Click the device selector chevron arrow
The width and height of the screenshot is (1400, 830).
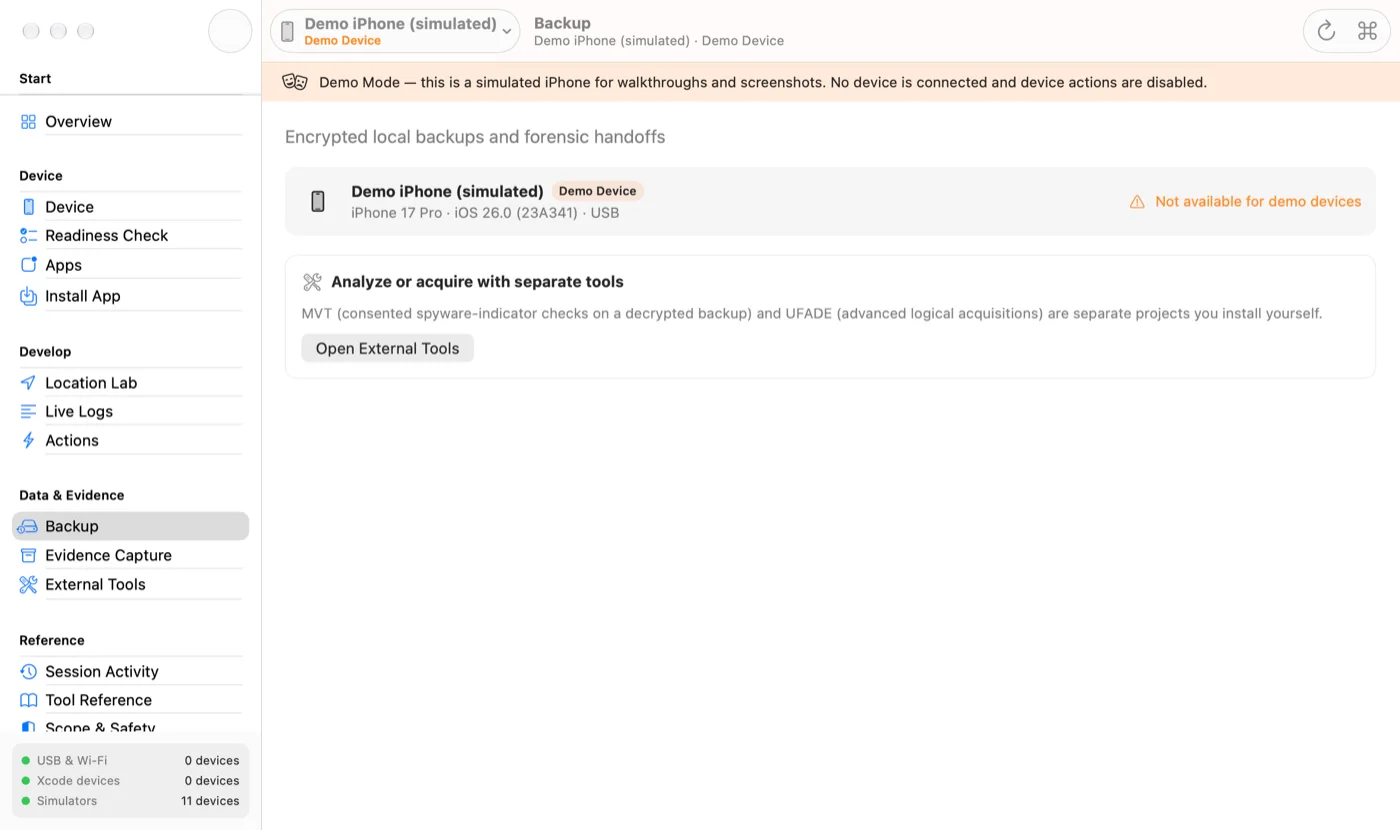507,32
